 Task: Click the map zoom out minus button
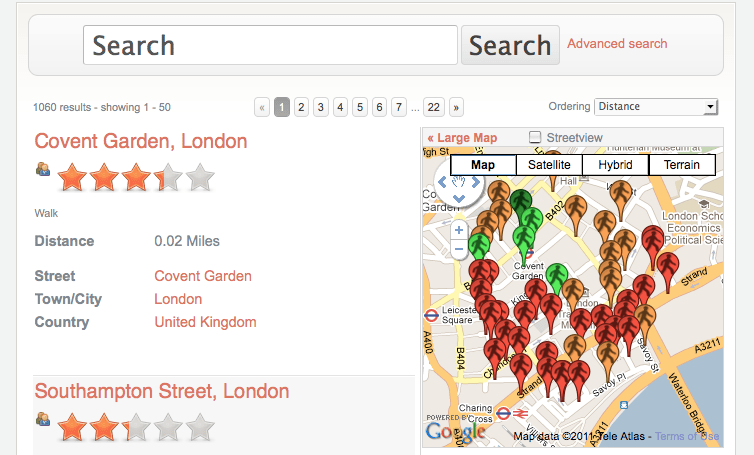pos(459,249)
